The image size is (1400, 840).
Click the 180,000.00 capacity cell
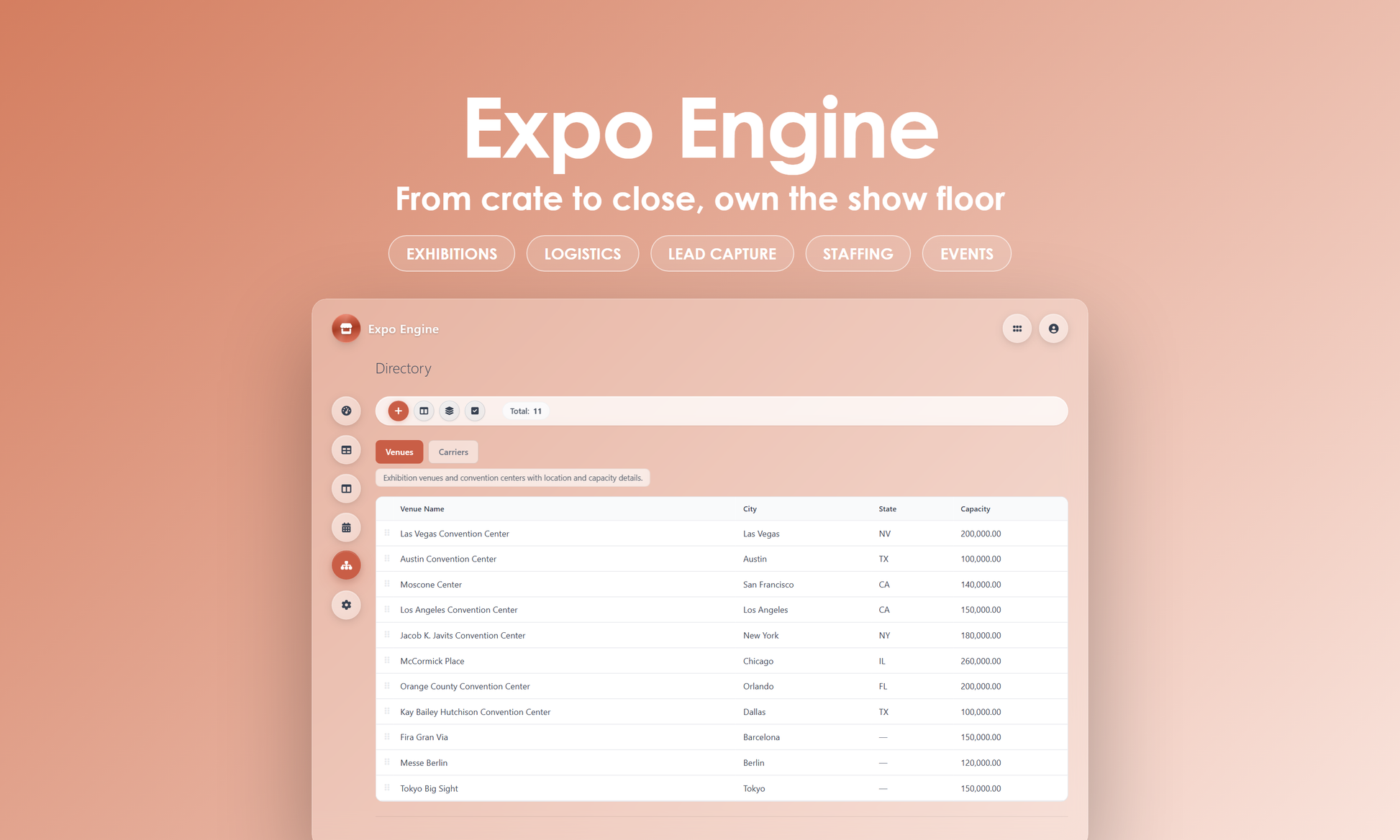tap(981, 636)
